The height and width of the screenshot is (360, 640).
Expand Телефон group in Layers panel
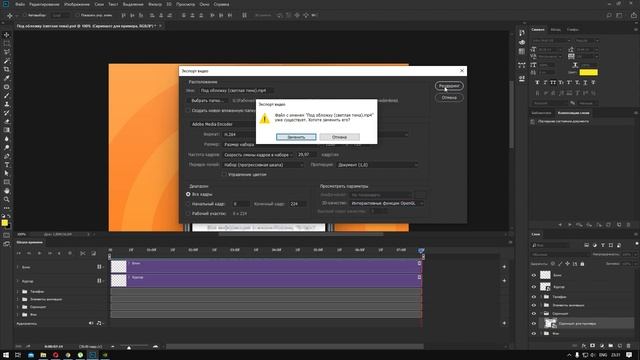pos(542,297)
